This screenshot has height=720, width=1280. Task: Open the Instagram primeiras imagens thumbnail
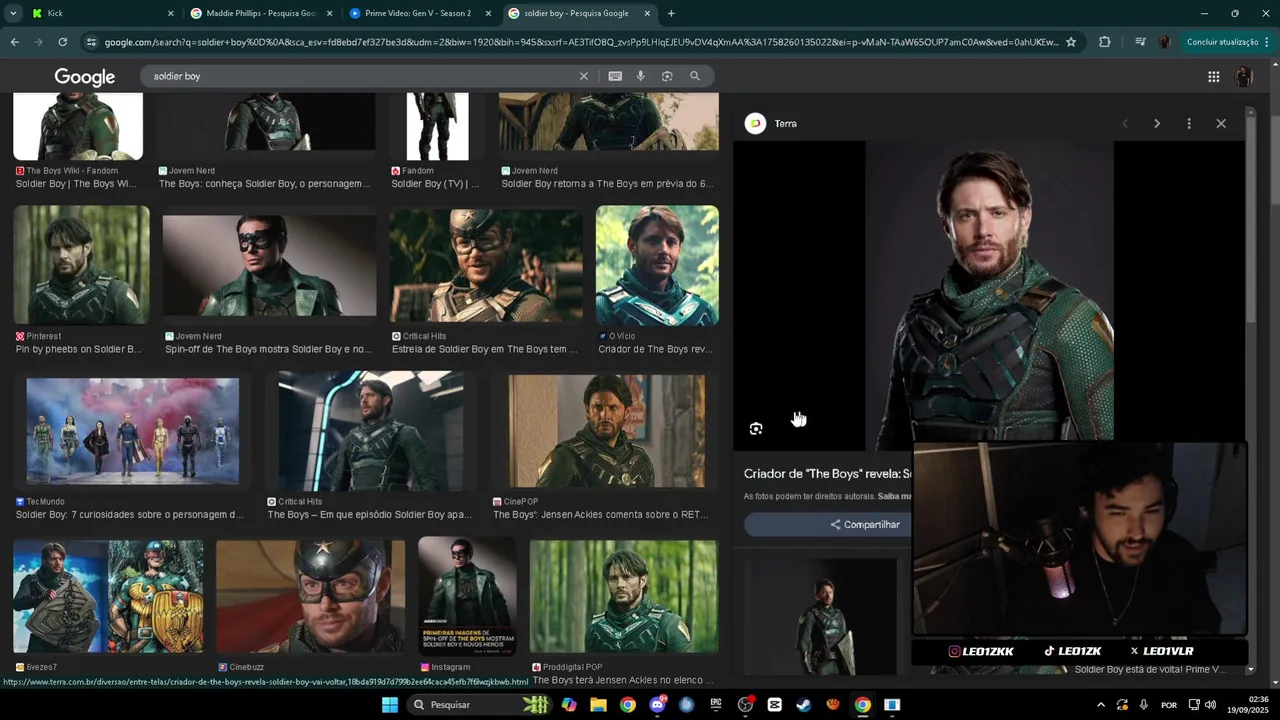pos(467,596)
